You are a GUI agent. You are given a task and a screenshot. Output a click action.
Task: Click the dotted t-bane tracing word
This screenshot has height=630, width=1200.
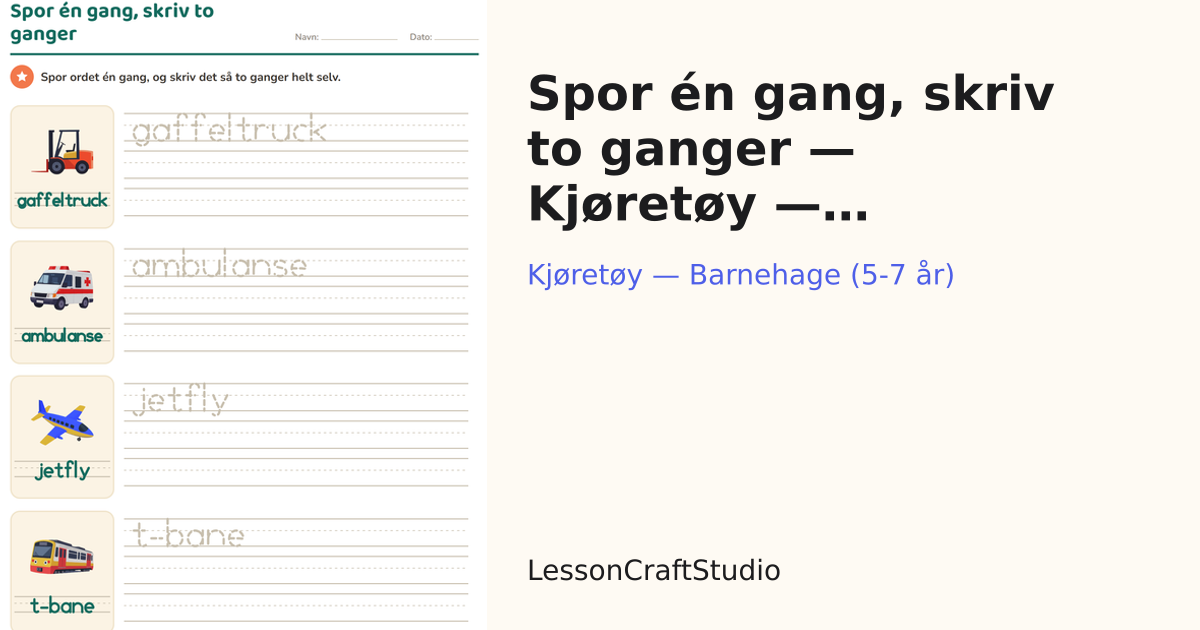188,536
